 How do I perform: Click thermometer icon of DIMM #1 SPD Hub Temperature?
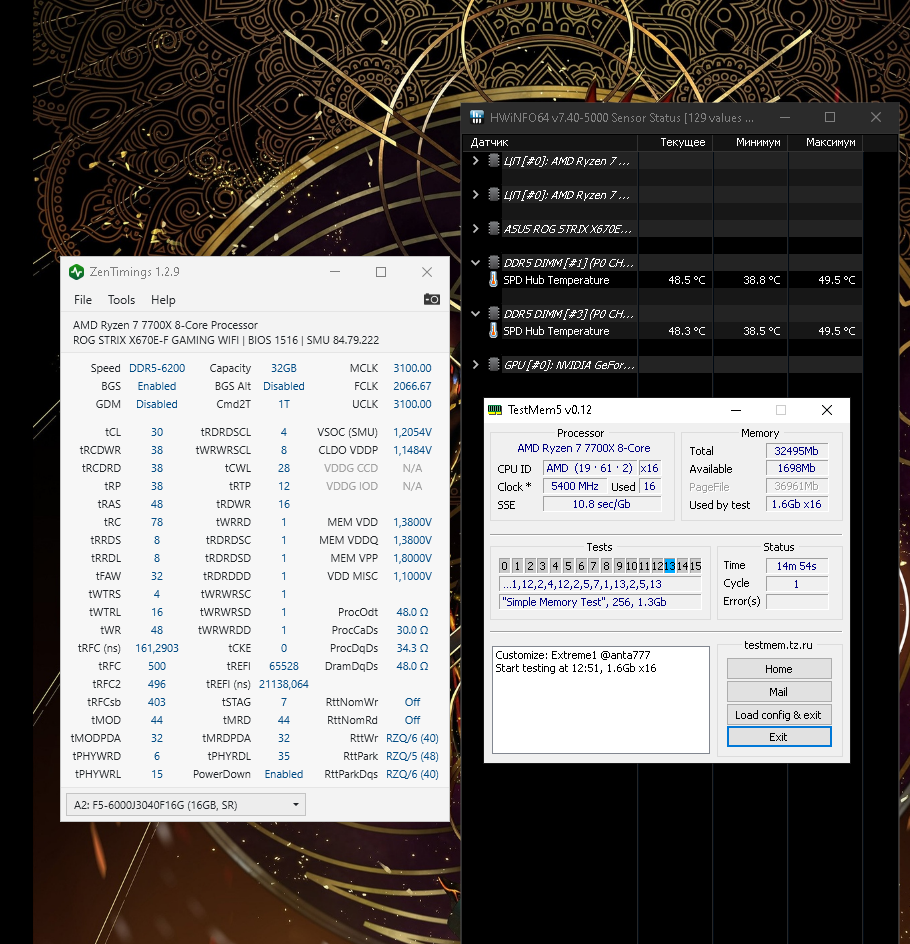(x=494, y=280)
